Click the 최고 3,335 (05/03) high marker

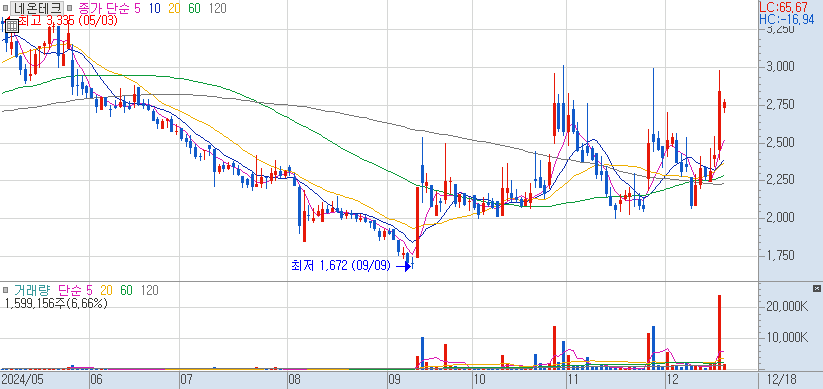coord(68,21)
